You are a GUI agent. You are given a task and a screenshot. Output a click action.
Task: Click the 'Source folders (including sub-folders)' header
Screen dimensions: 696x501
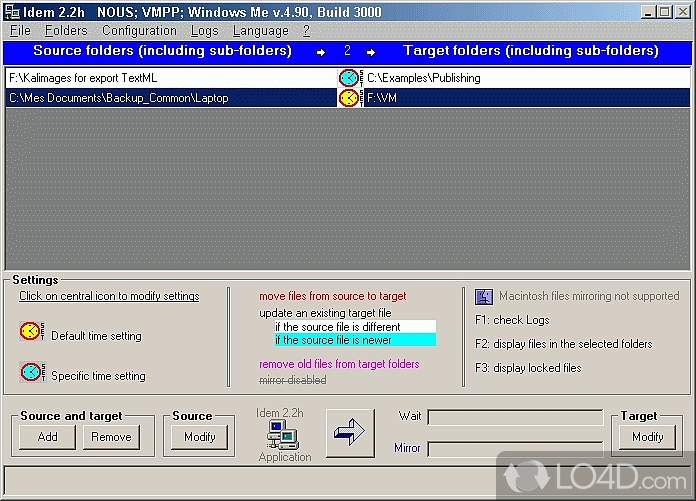click(162, 51)
